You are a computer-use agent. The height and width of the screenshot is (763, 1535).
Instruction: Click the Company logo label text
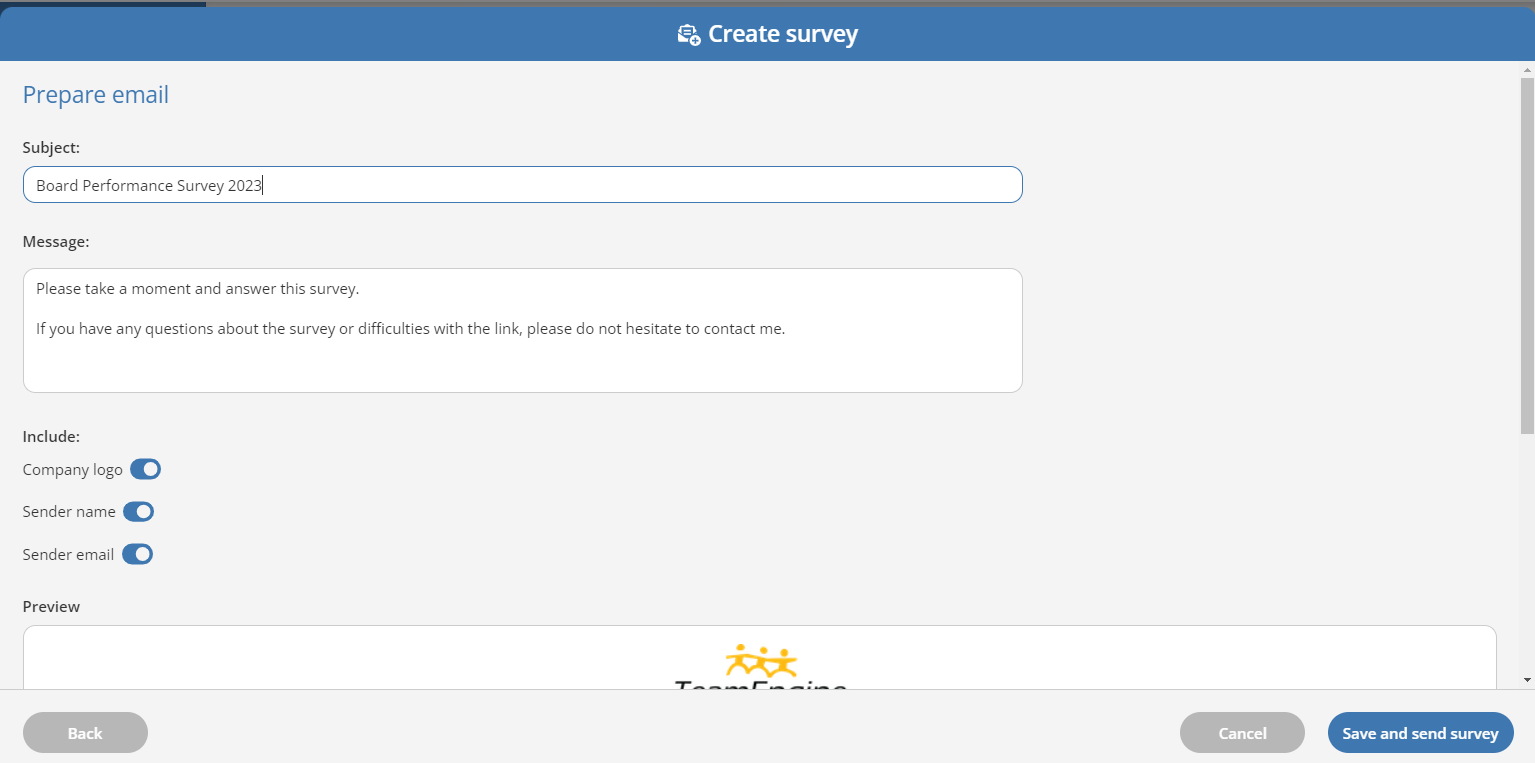(73, 469)
